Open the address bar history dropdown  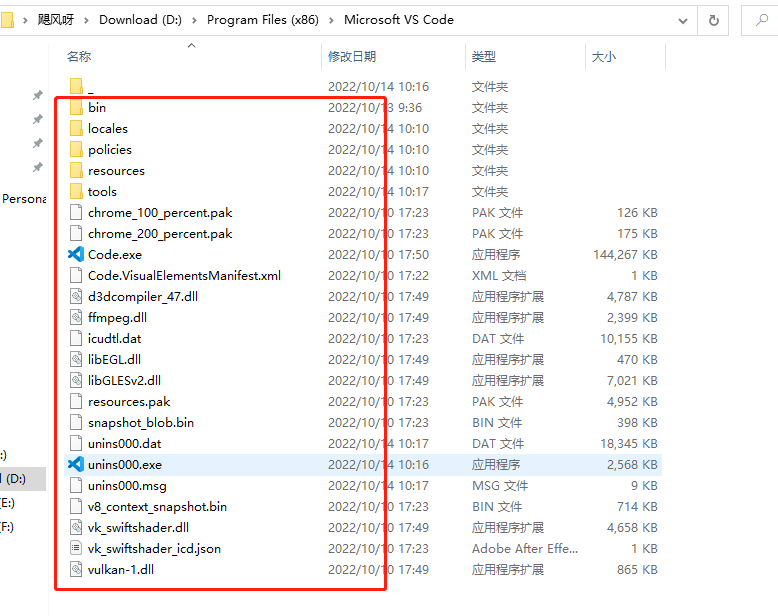point(683,20)
